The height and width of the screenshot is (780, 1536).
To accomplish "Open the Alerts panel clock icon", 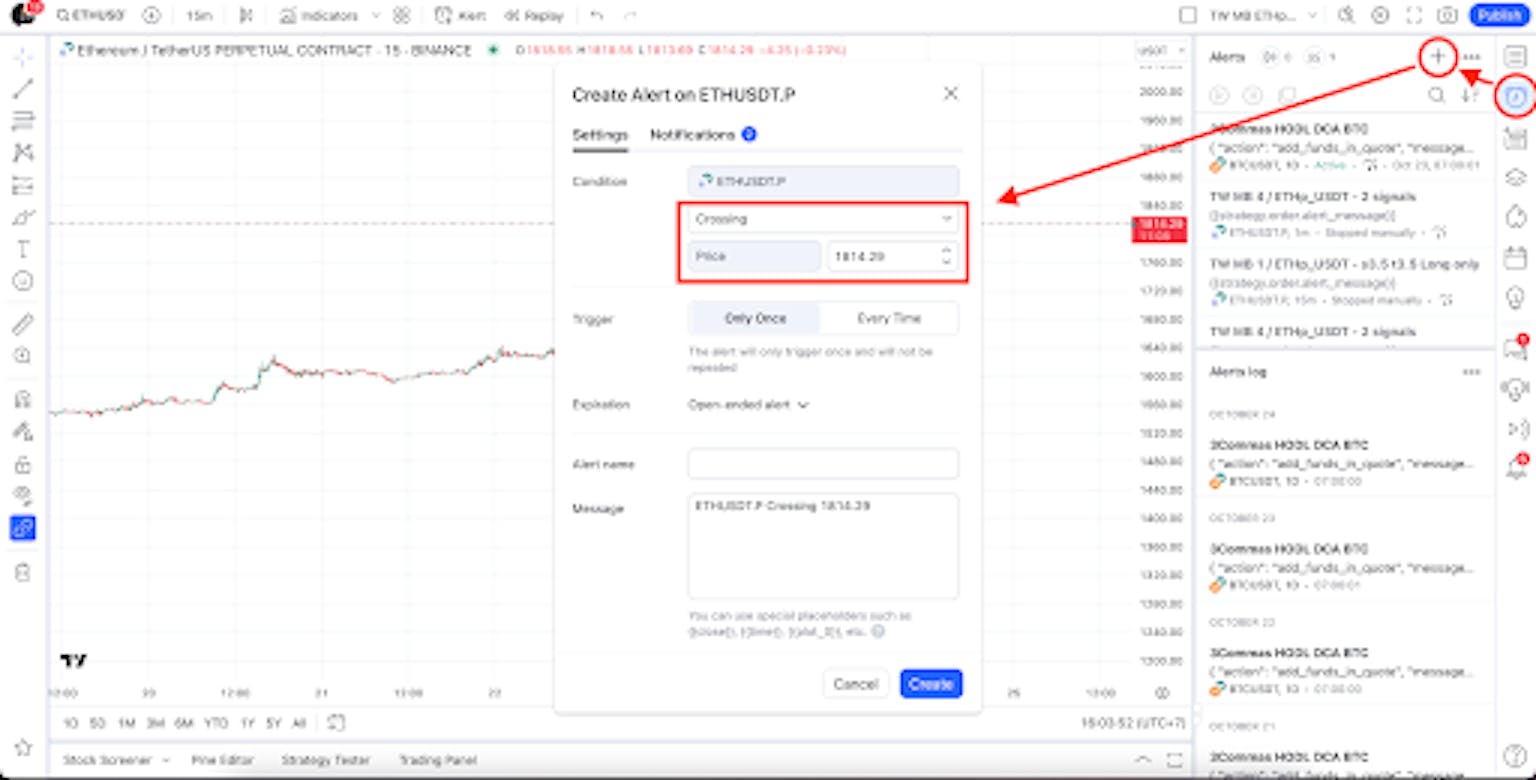I will [1516, 99].
